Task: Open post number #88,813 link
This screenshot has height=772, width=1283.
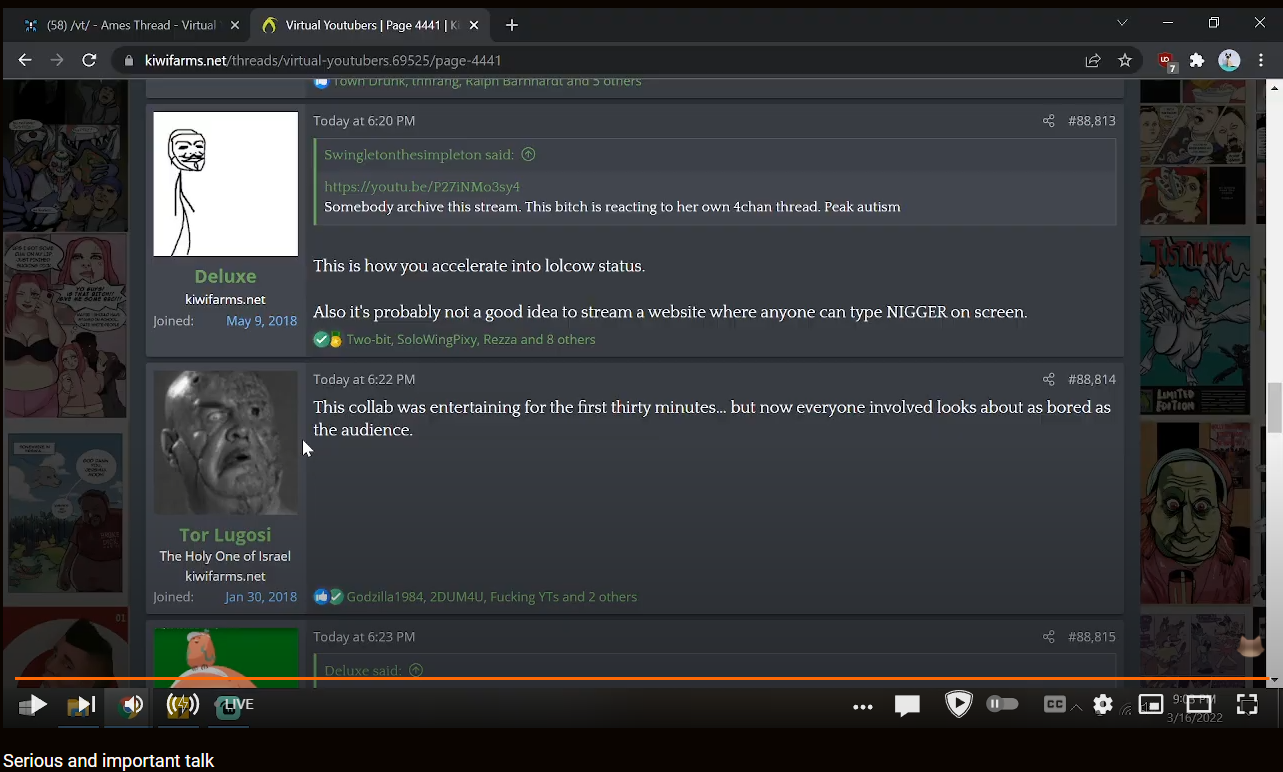Action: 1091,121
